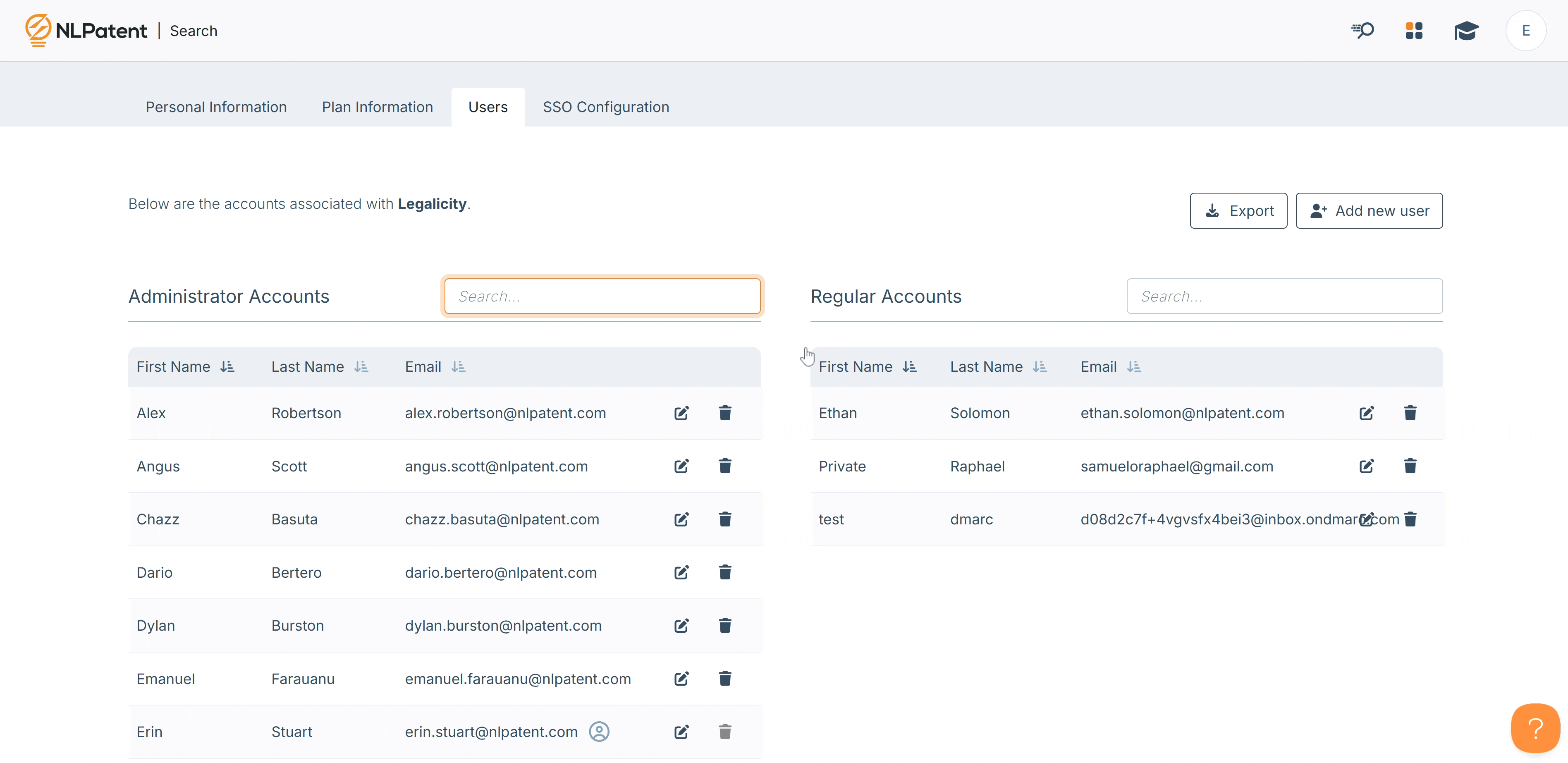Viewport: 1568px width, 763px height.
Task: Sort regular accounts by Last Name
Action: tap(1040, 366)
